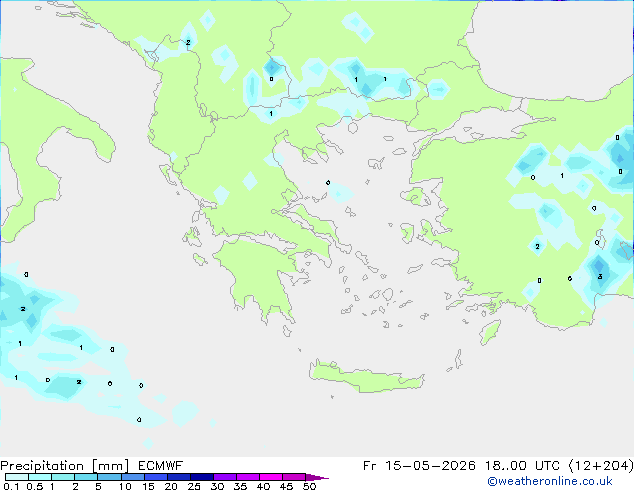Open the weatheronline.co.uk link
The width and height of the screenshot is (634, 490).
pos(550,481)
